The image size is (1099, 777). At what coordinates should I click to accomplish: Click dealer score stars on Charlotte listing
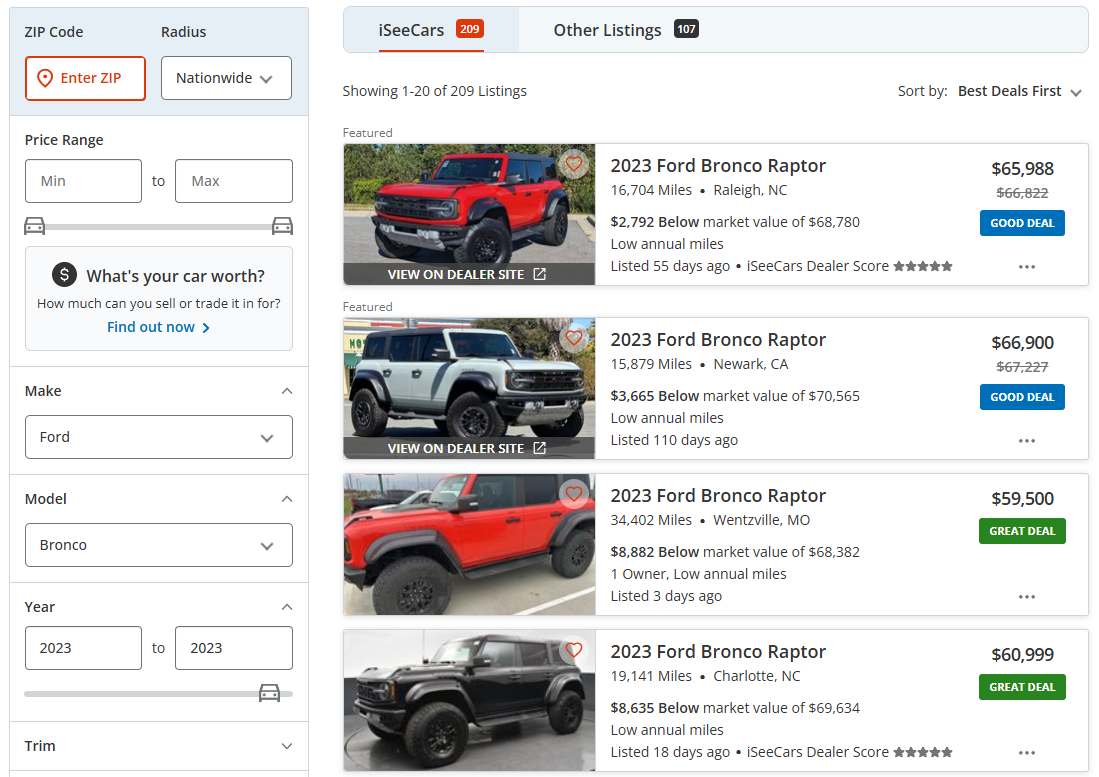923,752
